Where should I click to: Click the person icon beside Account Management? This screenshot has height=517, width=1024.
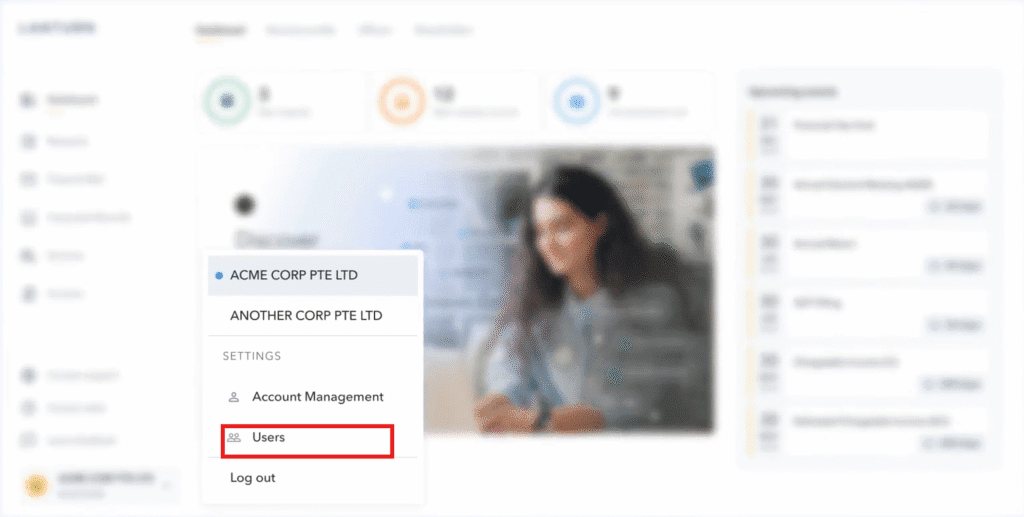coord(234,397)
